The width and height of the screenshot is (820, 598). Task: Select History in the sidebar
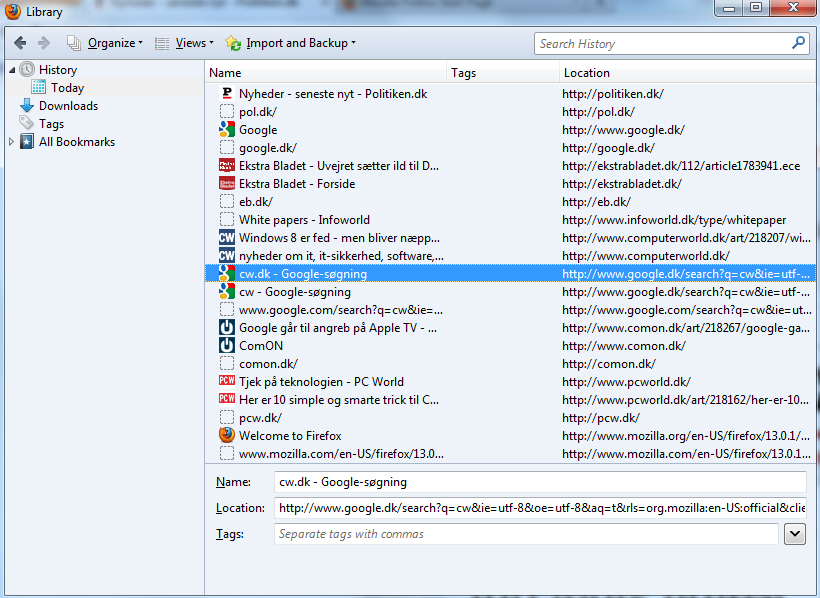[58, 70]
